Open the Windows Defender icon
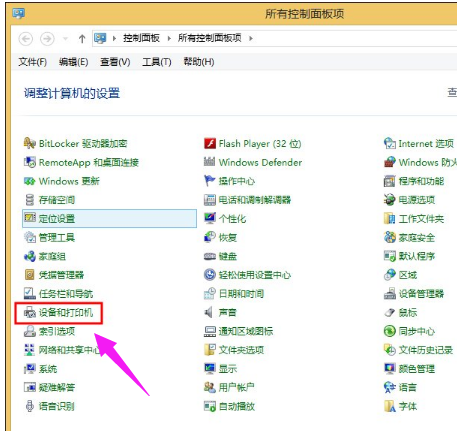Viewport: 457px width, 431px height. pos(210,162)
